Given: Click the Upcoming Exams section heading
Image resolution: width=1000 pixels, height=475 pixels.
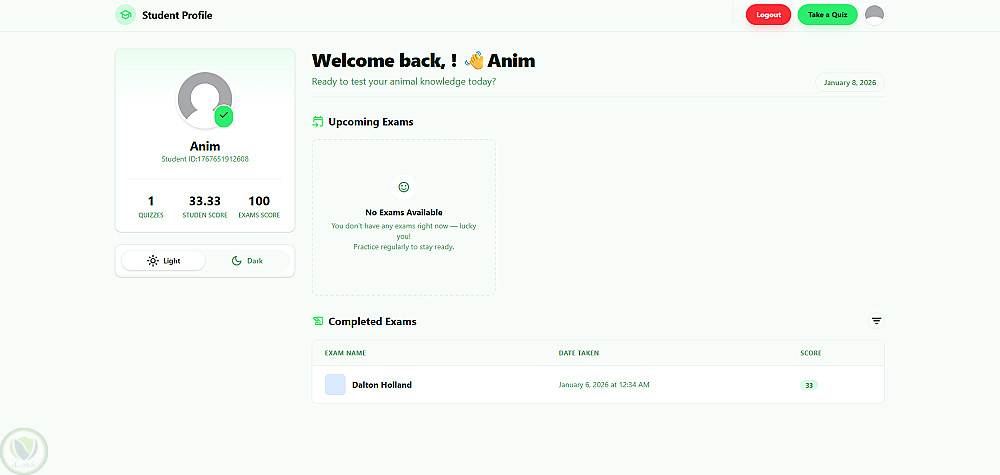Looking at the screenshot, I should click(371, 122).
